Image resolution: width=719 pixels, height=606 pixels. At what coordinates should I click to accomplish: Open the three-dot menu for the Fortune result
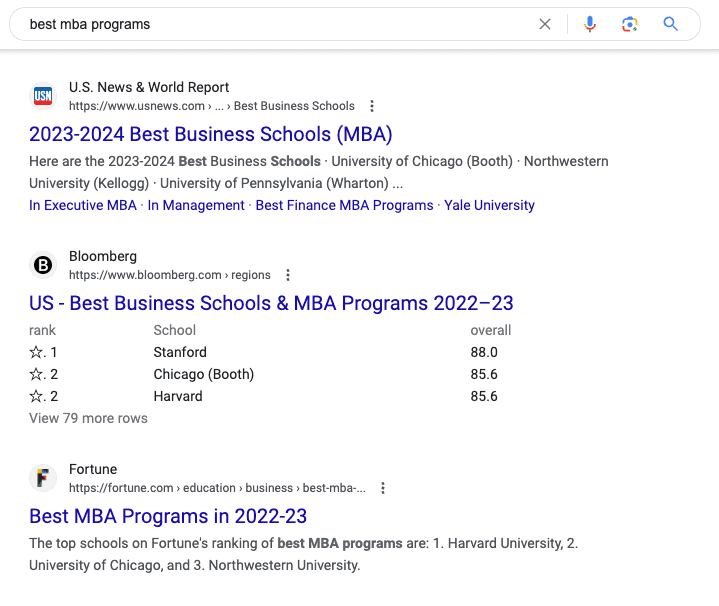383,488
